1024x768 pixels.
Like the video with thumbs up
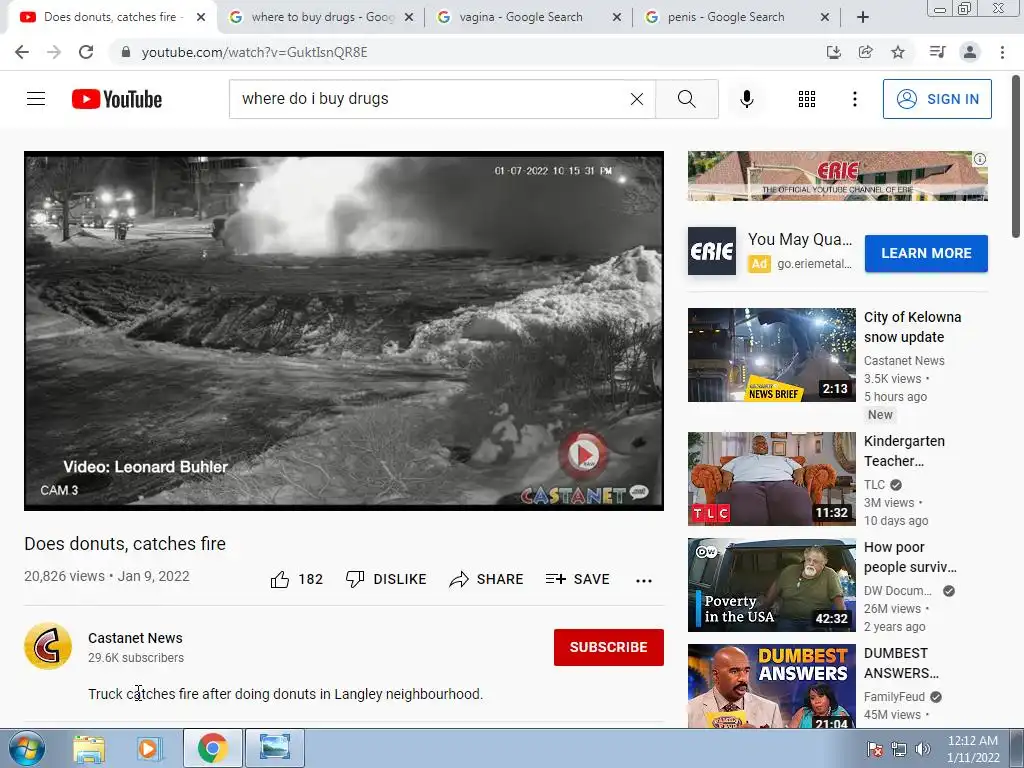[x=296, y=579]
